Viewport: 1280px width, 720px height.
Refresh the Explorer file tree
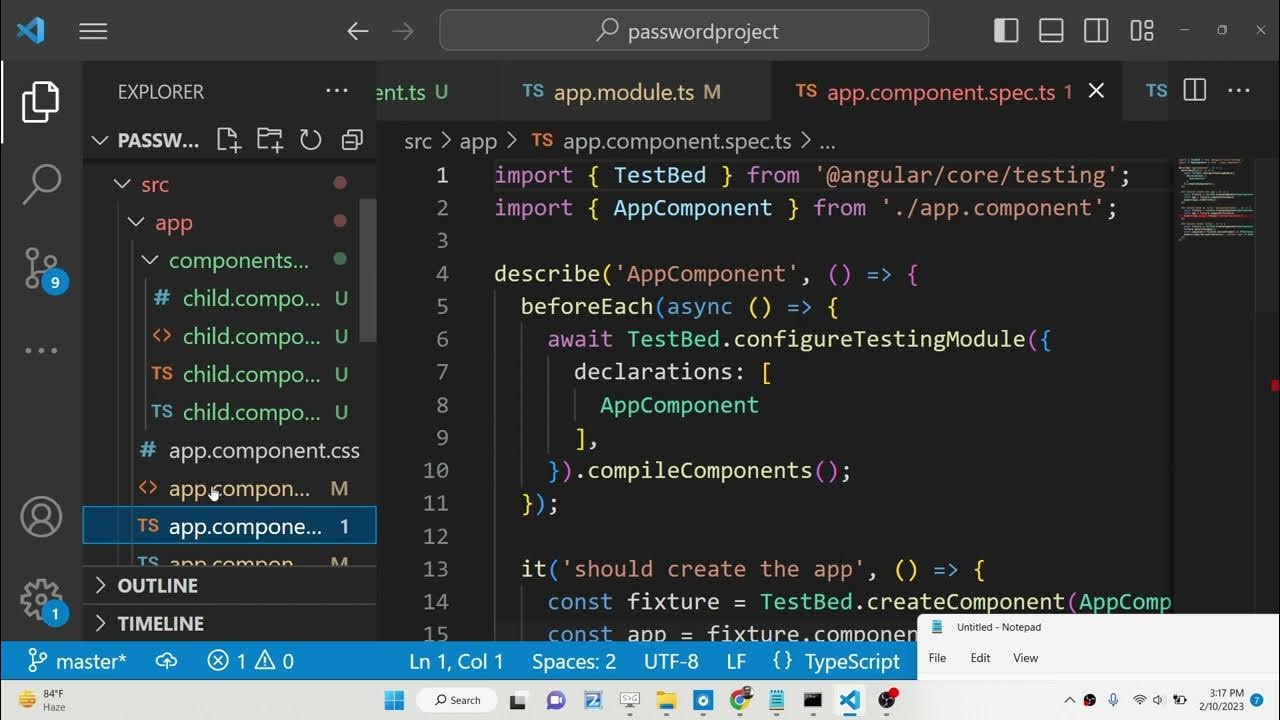311,140
